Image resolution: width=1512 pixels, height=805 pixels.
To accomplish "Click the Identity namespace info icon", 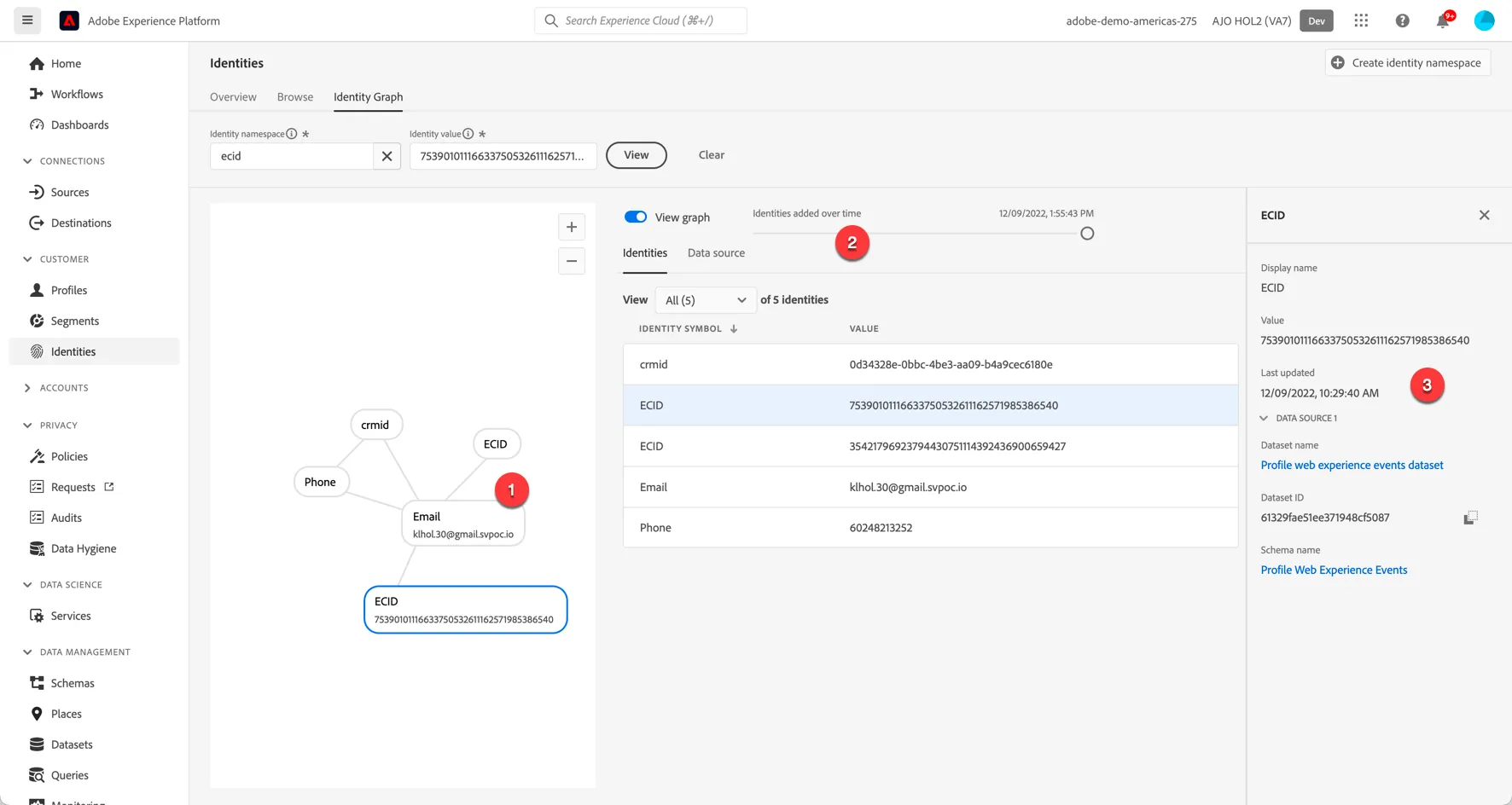I will [x=292, y=134].
